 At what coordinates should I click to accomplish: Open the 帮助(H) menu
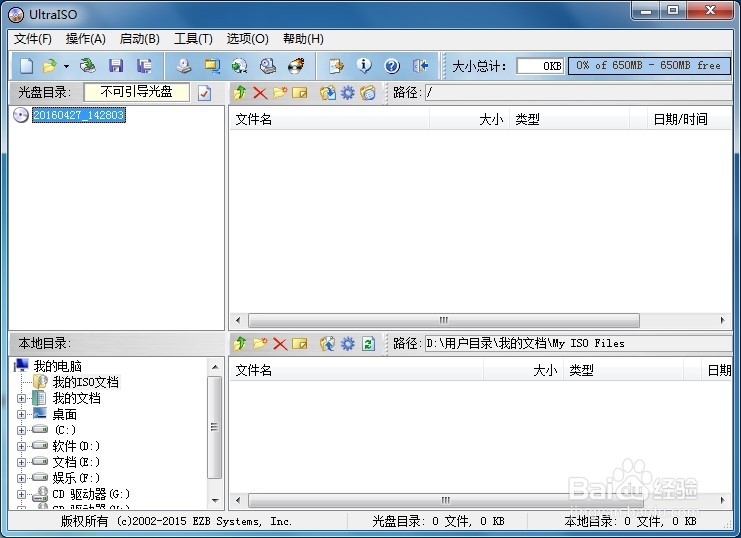coord(303,39)
